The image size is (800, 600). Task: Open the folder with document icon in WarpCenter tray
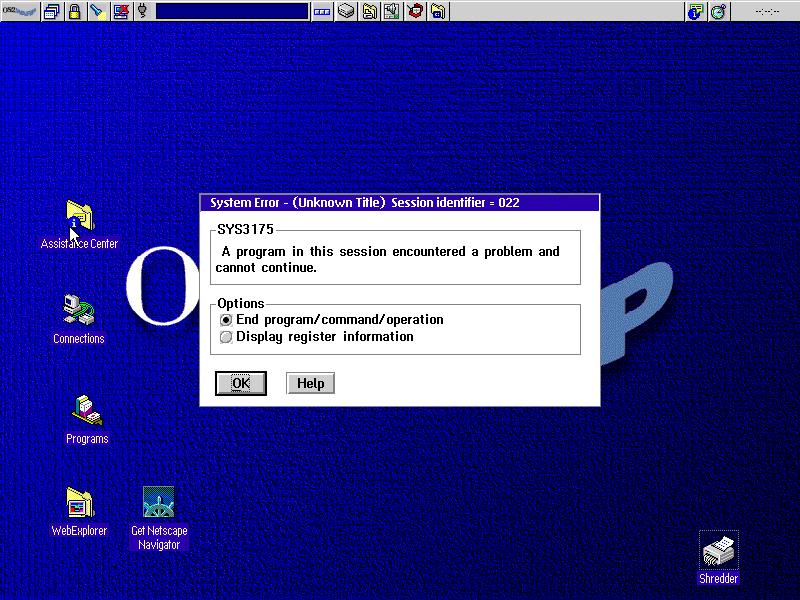tap(369, 11)
